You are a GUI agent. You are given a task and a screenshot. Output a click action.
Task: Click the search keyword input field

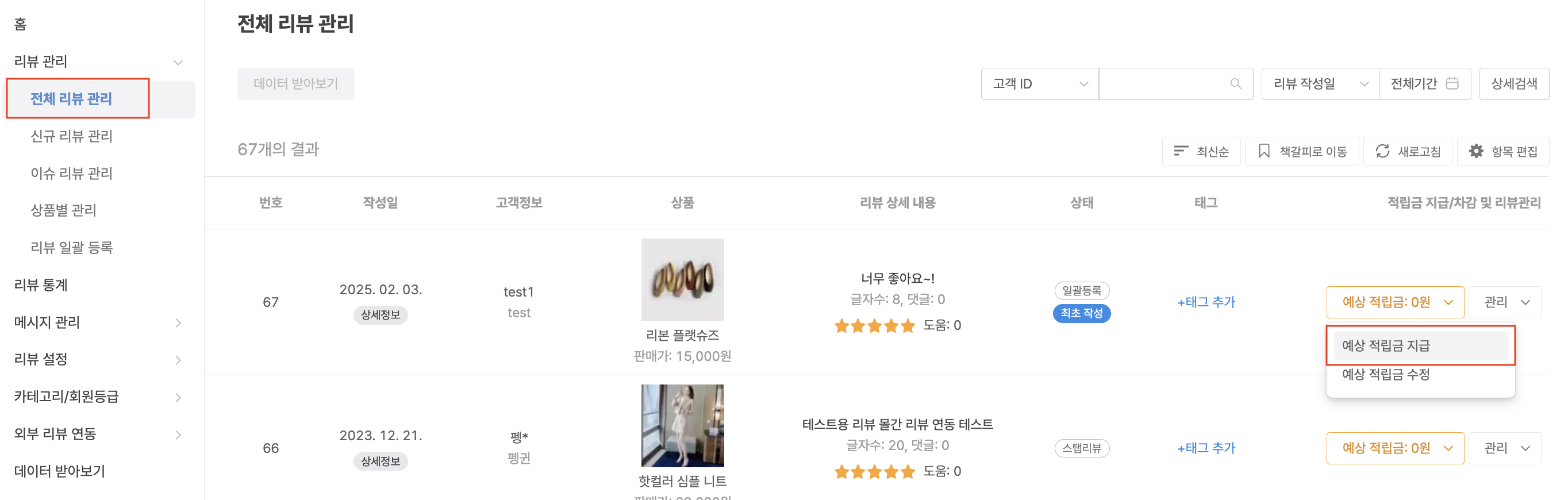point(1163,84)
